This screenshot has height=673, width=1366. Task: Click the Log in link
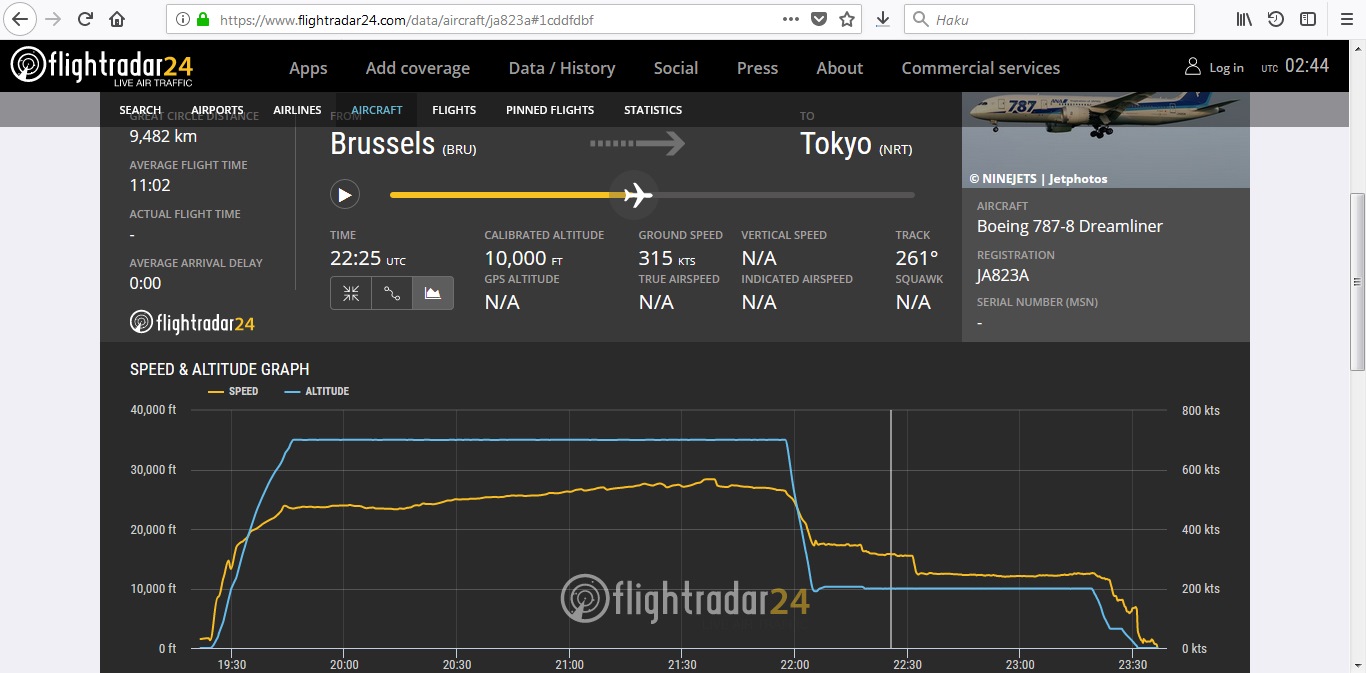point(1214,67)
